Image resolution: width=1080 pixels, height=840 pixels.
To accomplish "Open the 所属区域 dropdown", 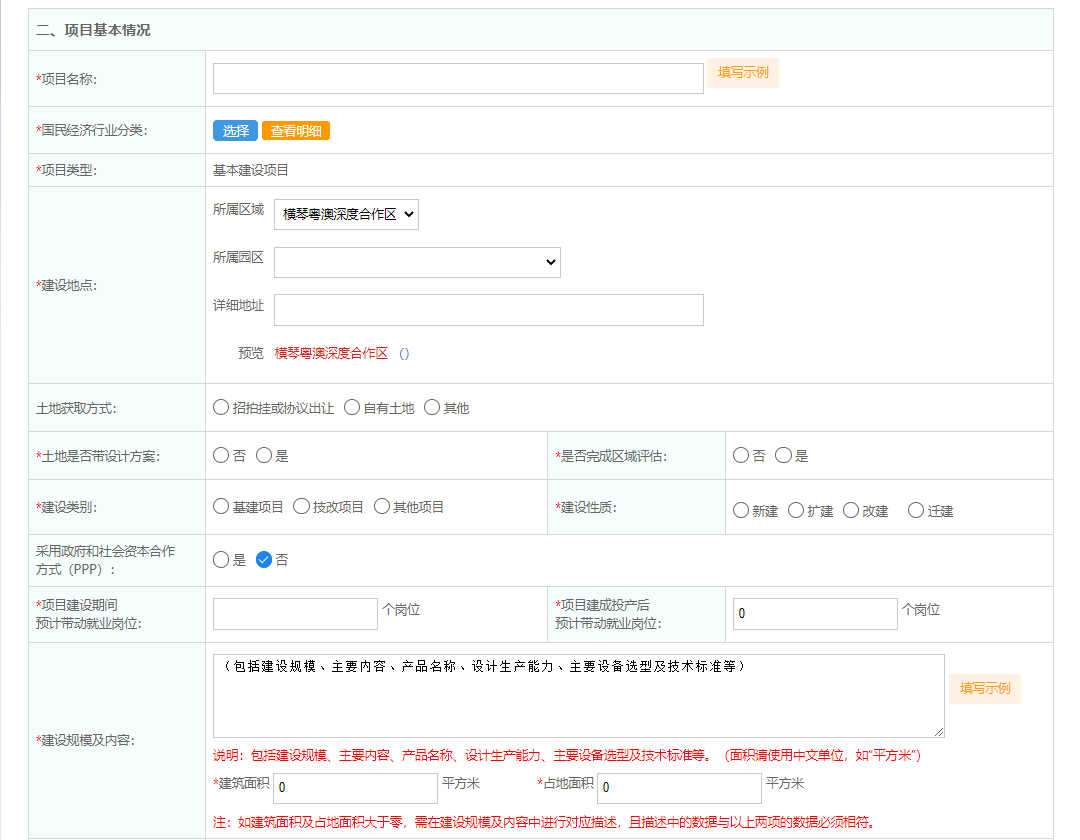I will (x=346, y=214).
